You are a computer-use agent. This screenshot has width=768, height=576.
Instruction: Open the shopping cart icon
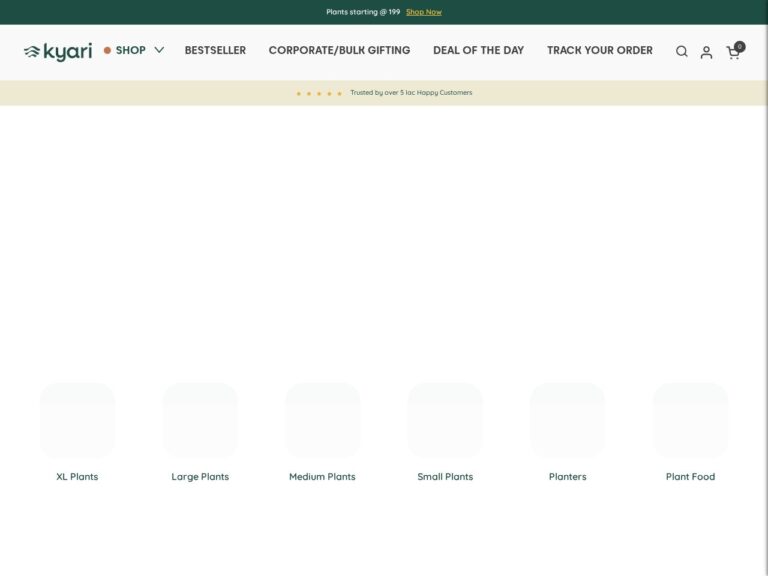click(x=733, y=52)
